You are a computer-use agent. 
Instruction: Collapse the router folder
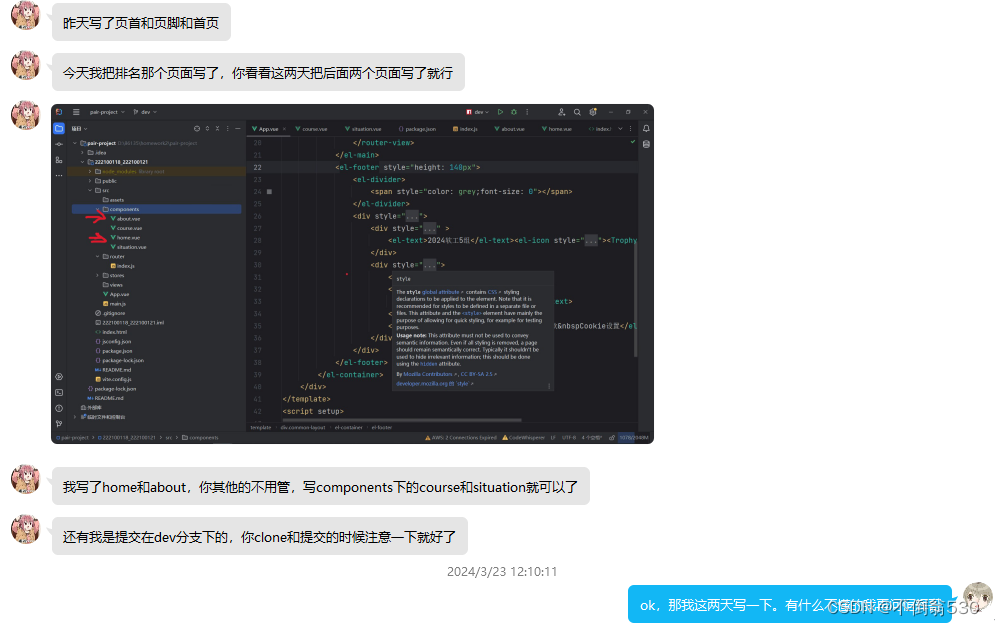(x=98, y=257)
